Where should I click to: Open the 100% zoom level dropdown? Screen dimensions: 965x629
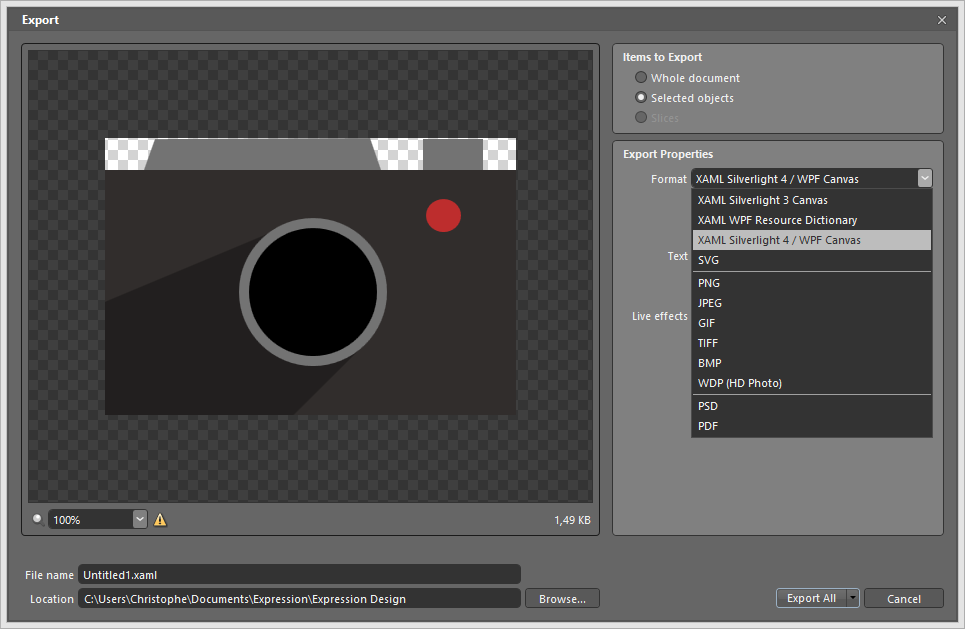pyautogui.click(x=139, y=520)
